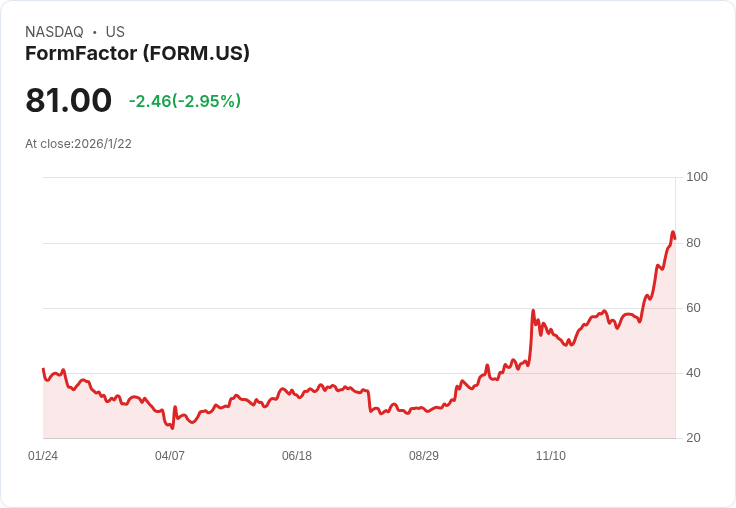Choose the 08/29 date label
Screen dimensions: 736x508
coord(424,456)
